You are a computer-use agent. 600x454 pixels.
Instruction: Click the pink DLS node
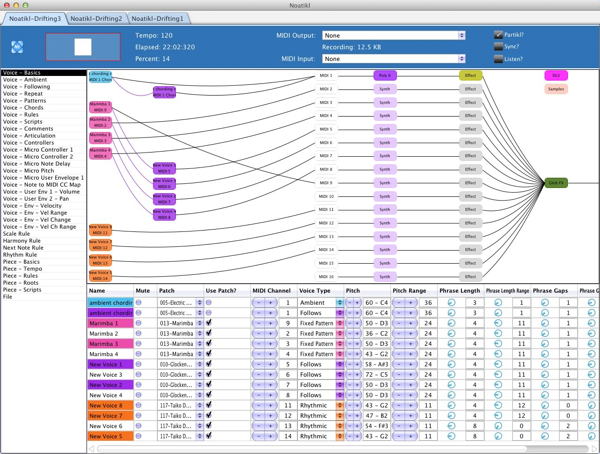coord(556,76)
